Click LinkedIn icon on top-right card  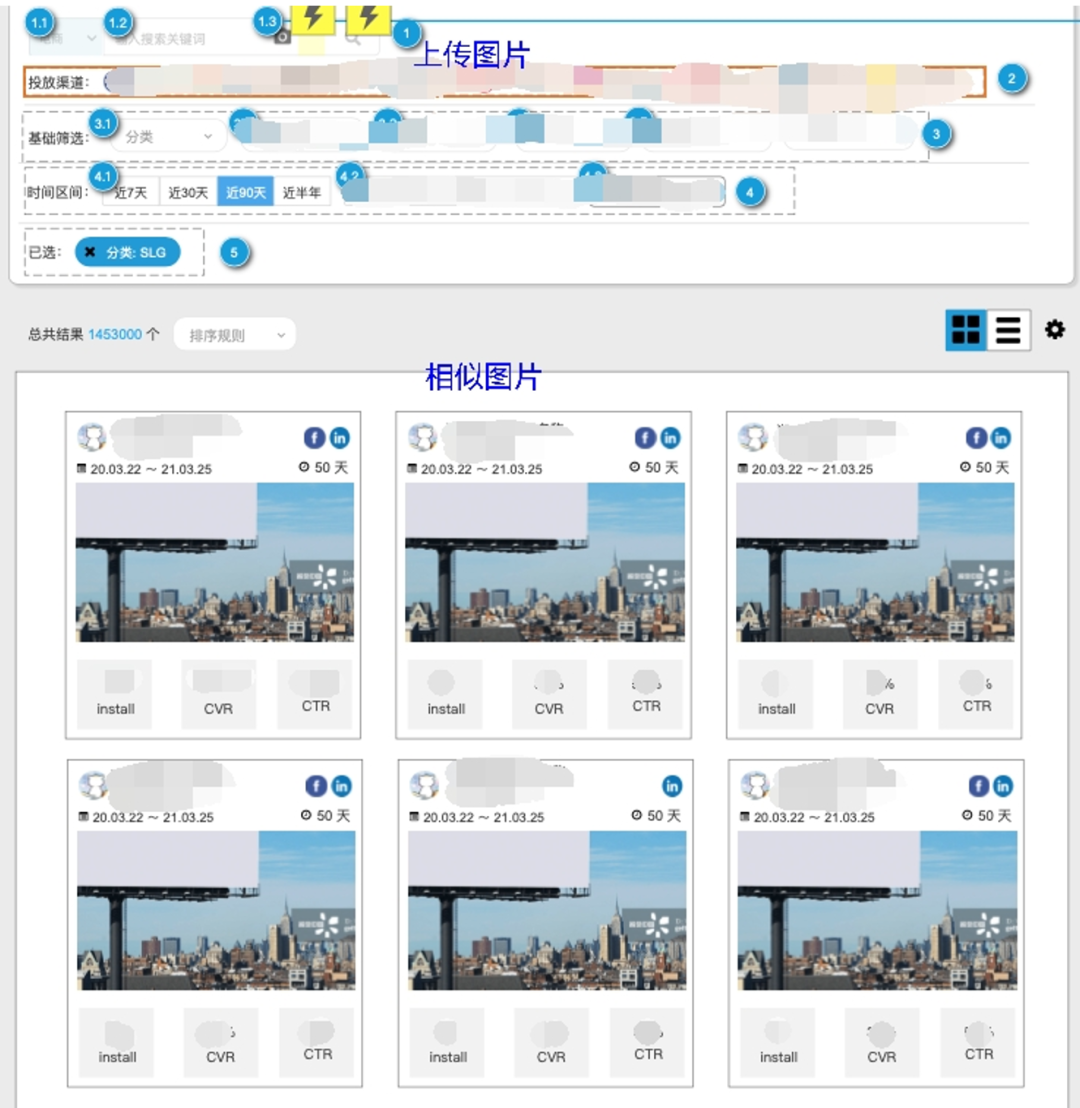pos(1001,437)
